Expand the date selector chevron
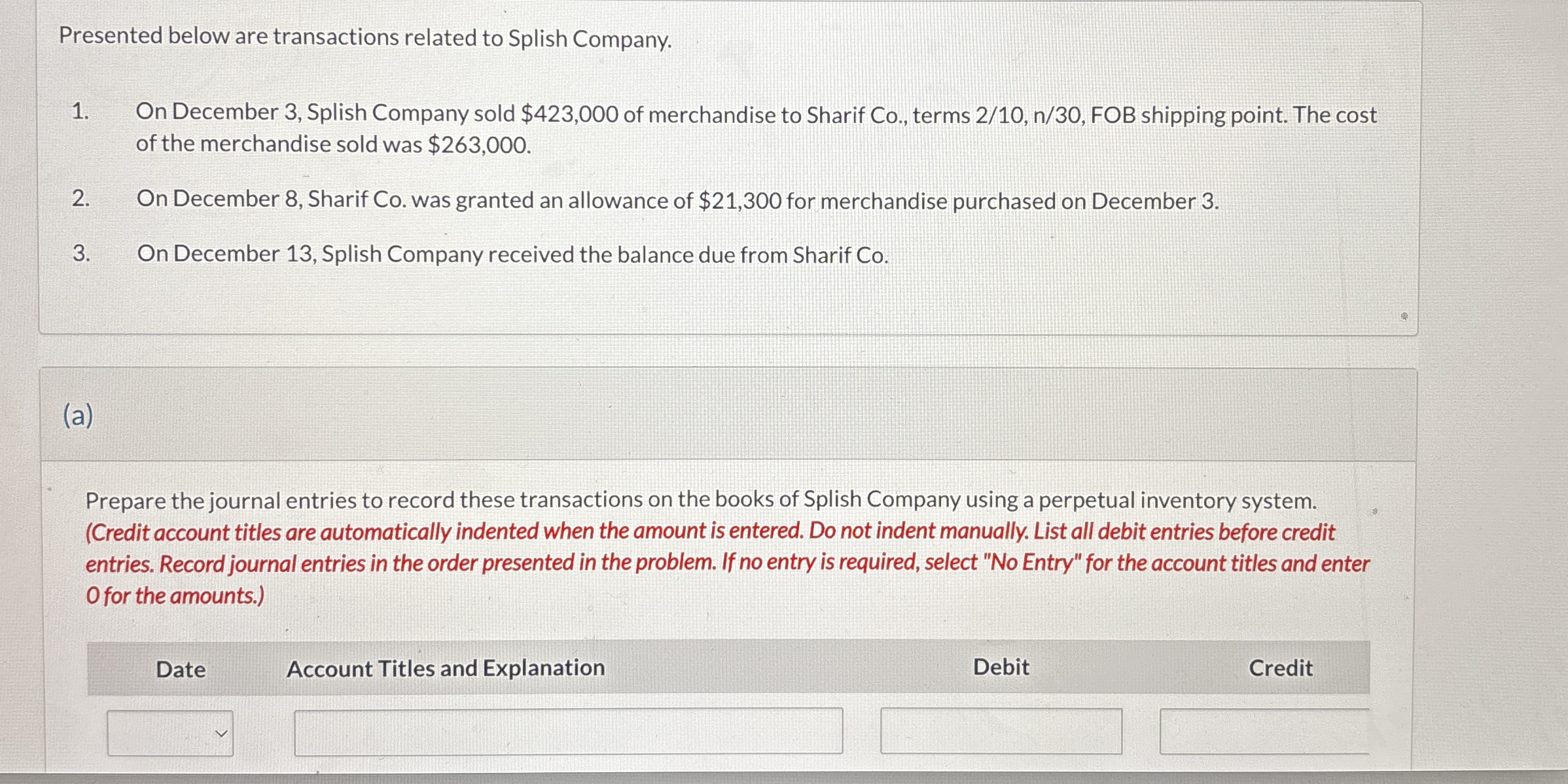 222,734
